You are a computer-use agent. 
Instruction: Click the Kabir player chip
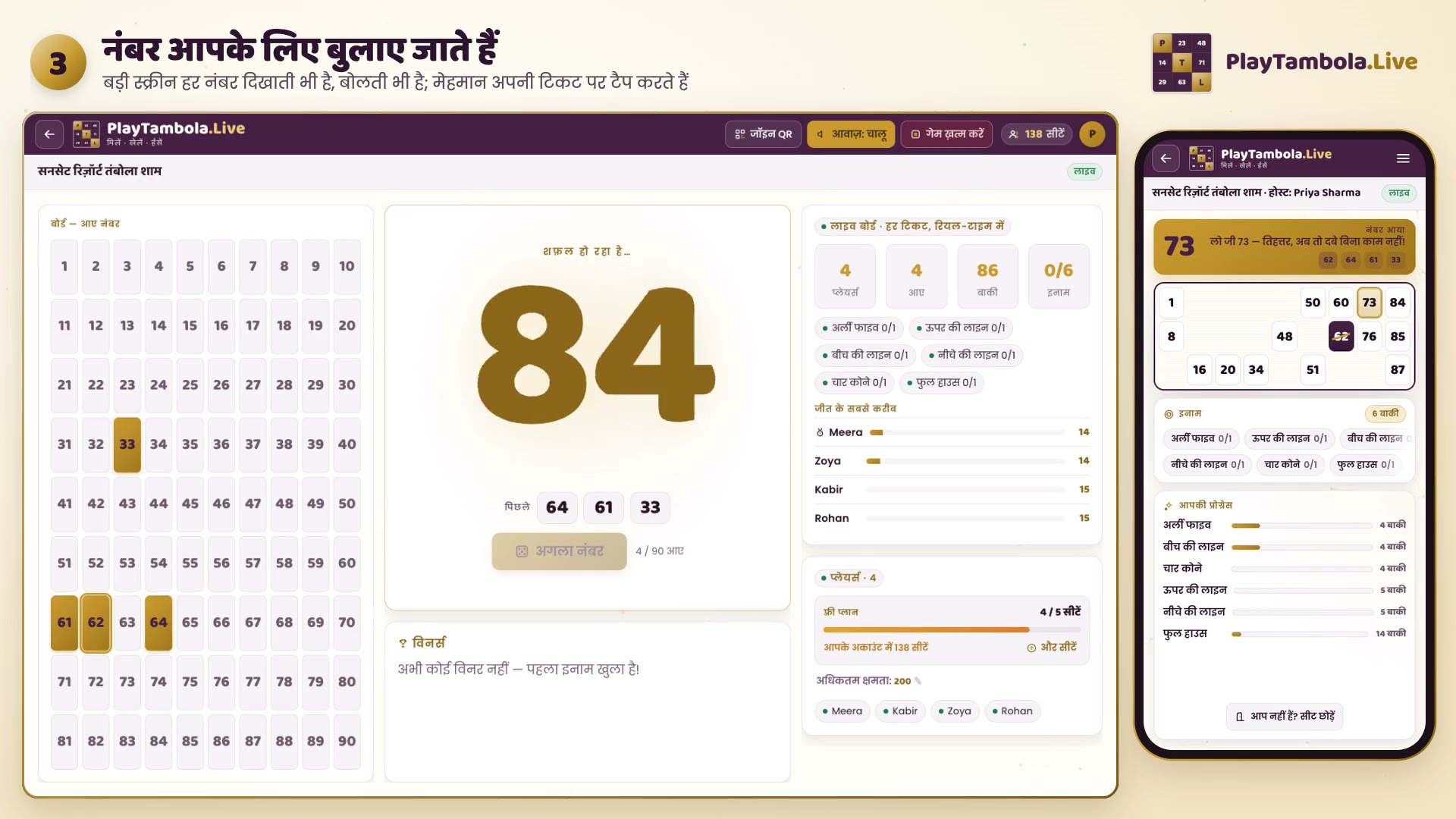click(899, 711)
